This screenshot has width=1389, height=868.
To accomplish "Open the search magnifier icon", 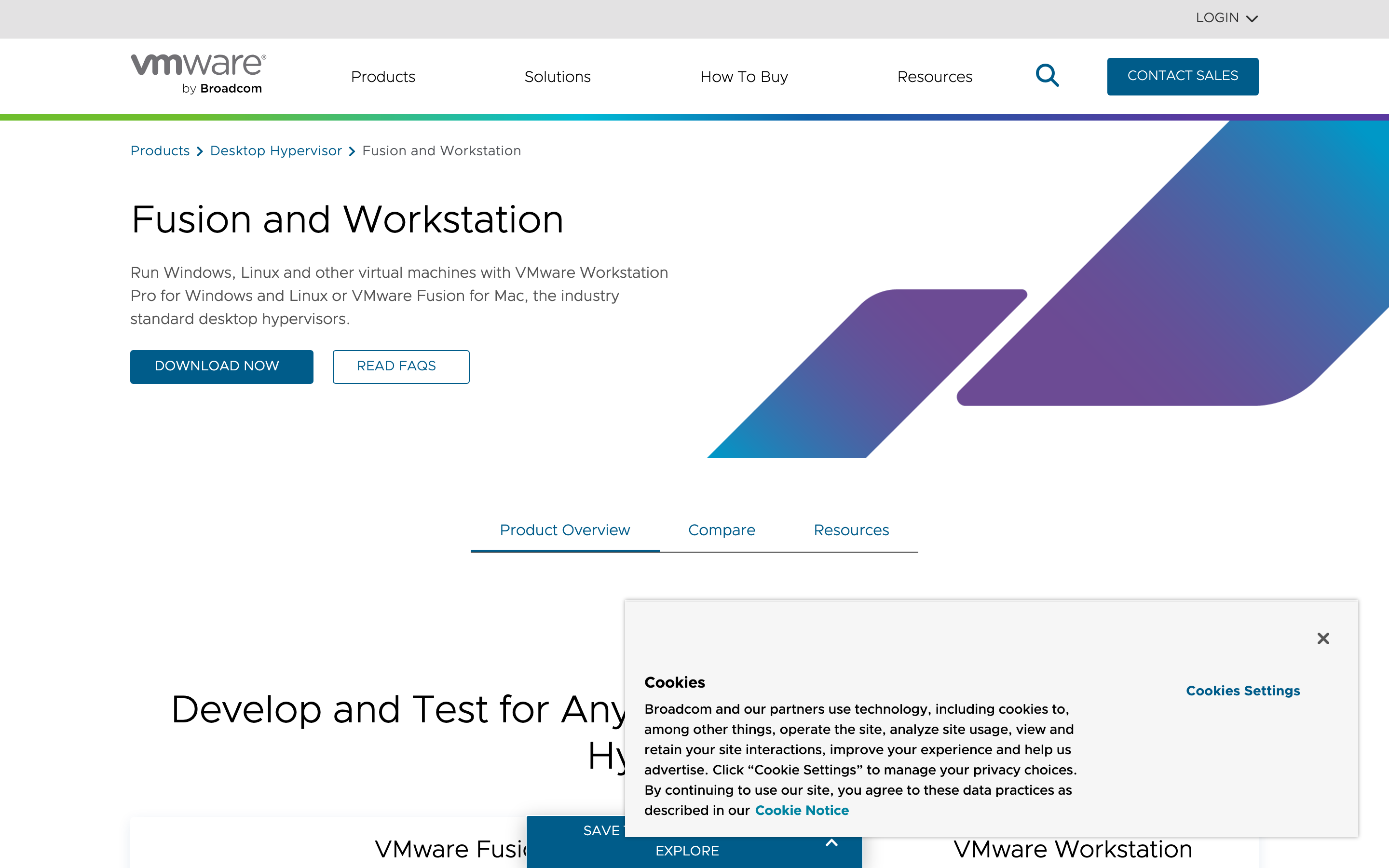I will pyautogui.click(x=1048, y=76).
